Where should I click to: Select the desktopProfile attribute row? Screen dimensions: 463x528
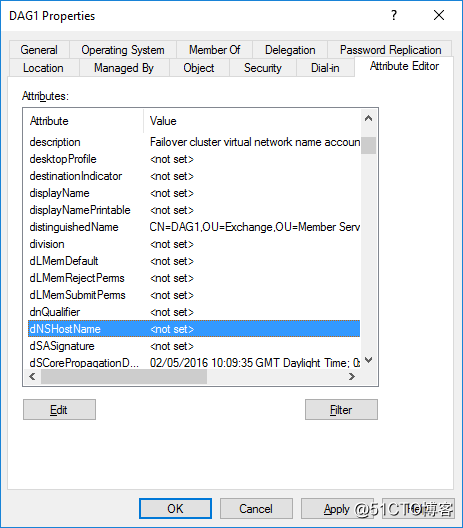click(194, 159)
